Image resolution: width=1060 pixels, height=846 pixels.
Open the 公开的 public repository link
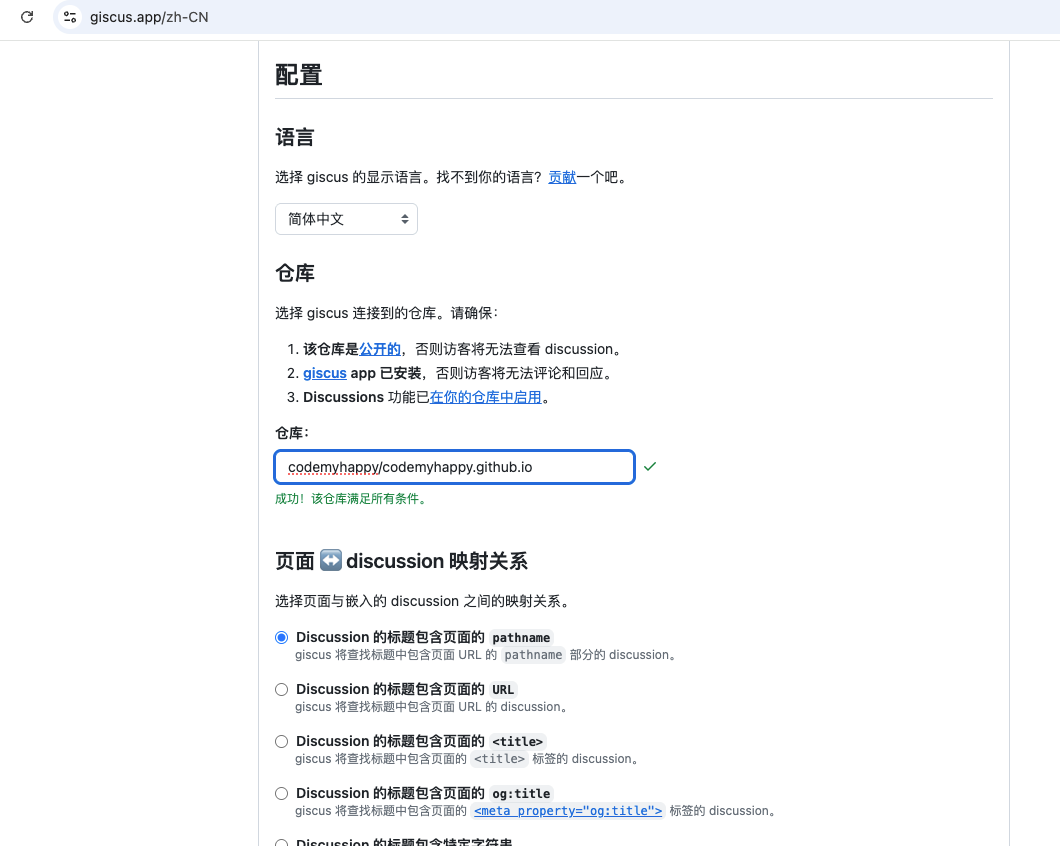(x=379, y=349)
